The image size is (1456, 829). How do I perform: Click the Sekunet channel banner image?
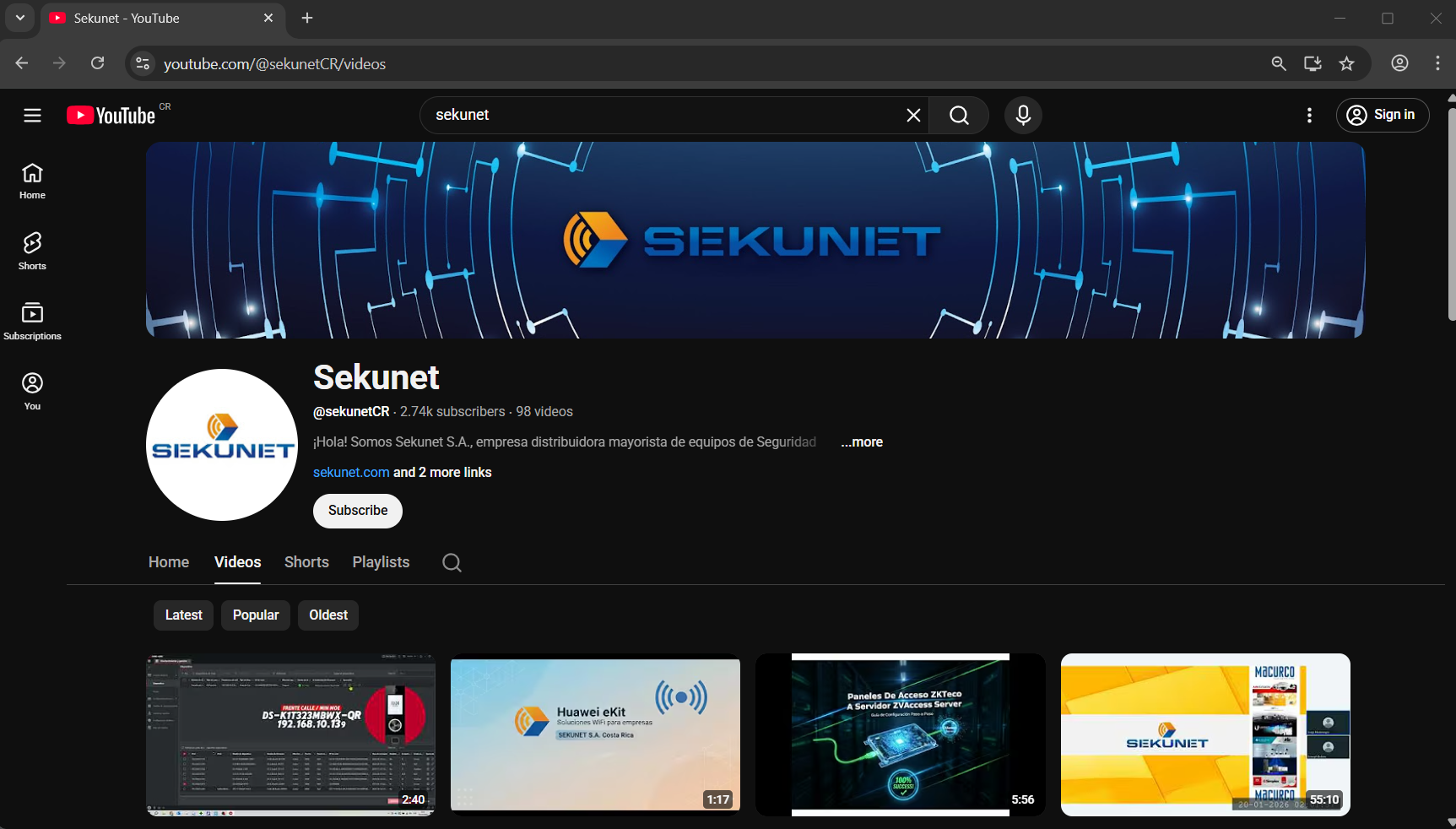coord(755,241)
